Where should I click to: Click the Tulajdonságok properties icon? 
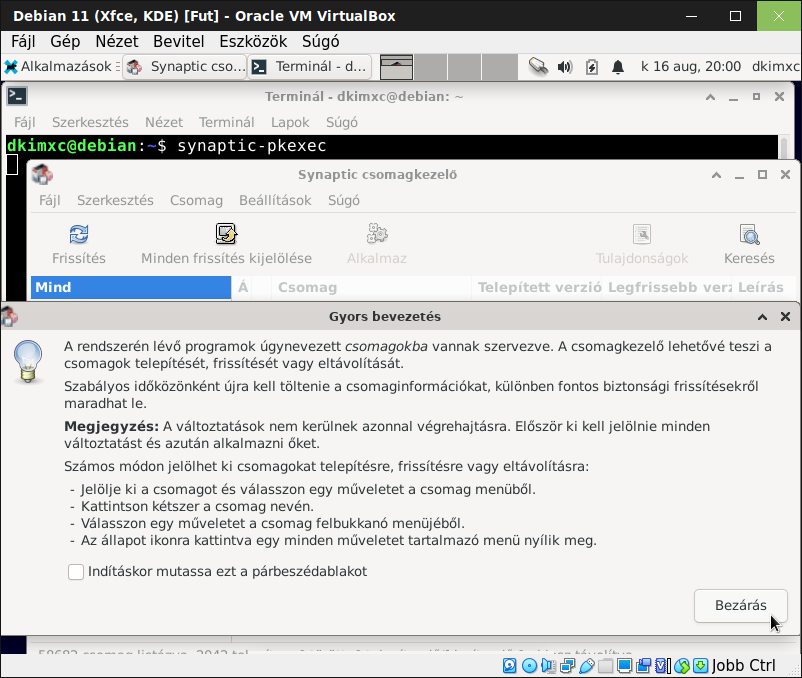[x=642, y=234]
